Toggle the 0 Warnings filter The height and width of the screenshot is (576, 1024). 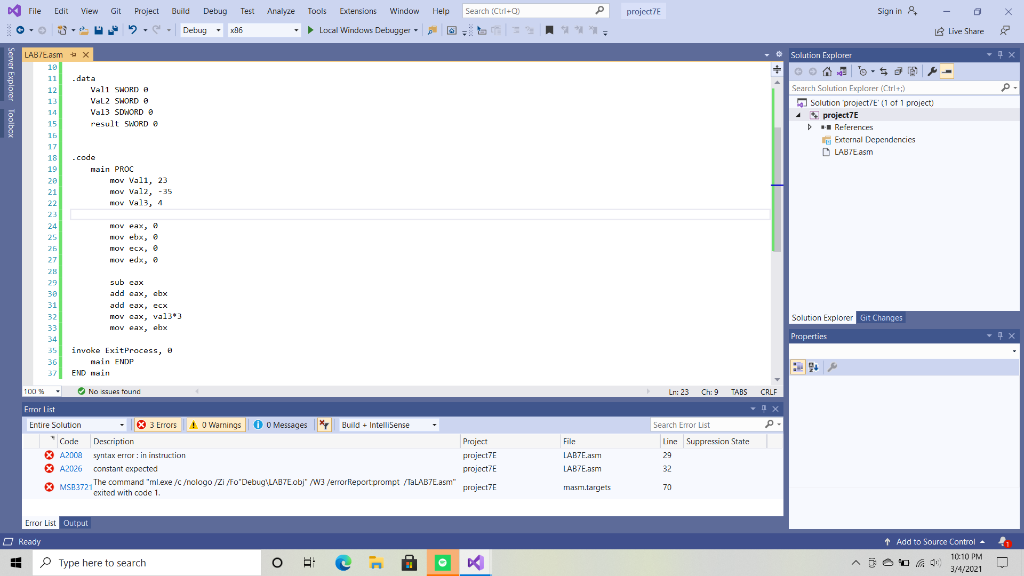click(x=216, y=424)
